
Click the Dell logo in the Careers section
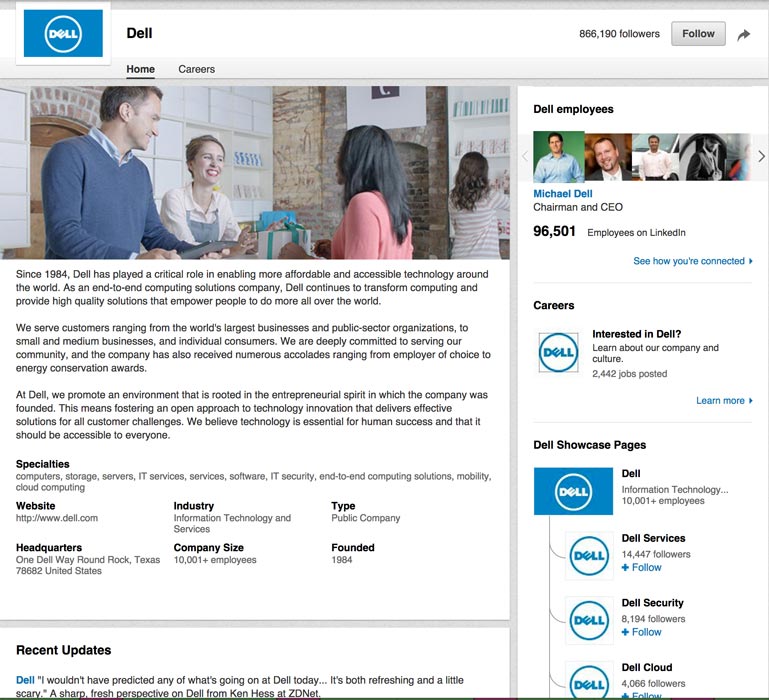pos(558,352)
